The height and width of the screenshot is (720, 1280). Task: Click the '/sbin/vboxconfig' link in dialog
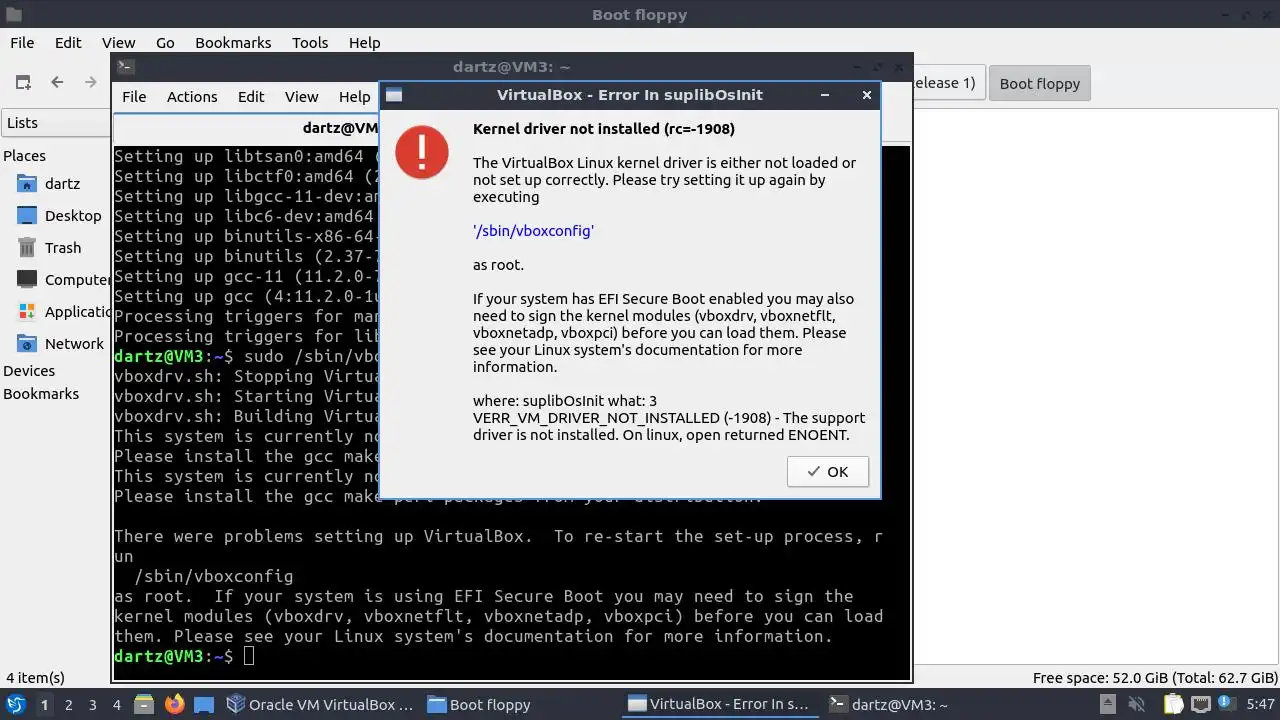534,231
